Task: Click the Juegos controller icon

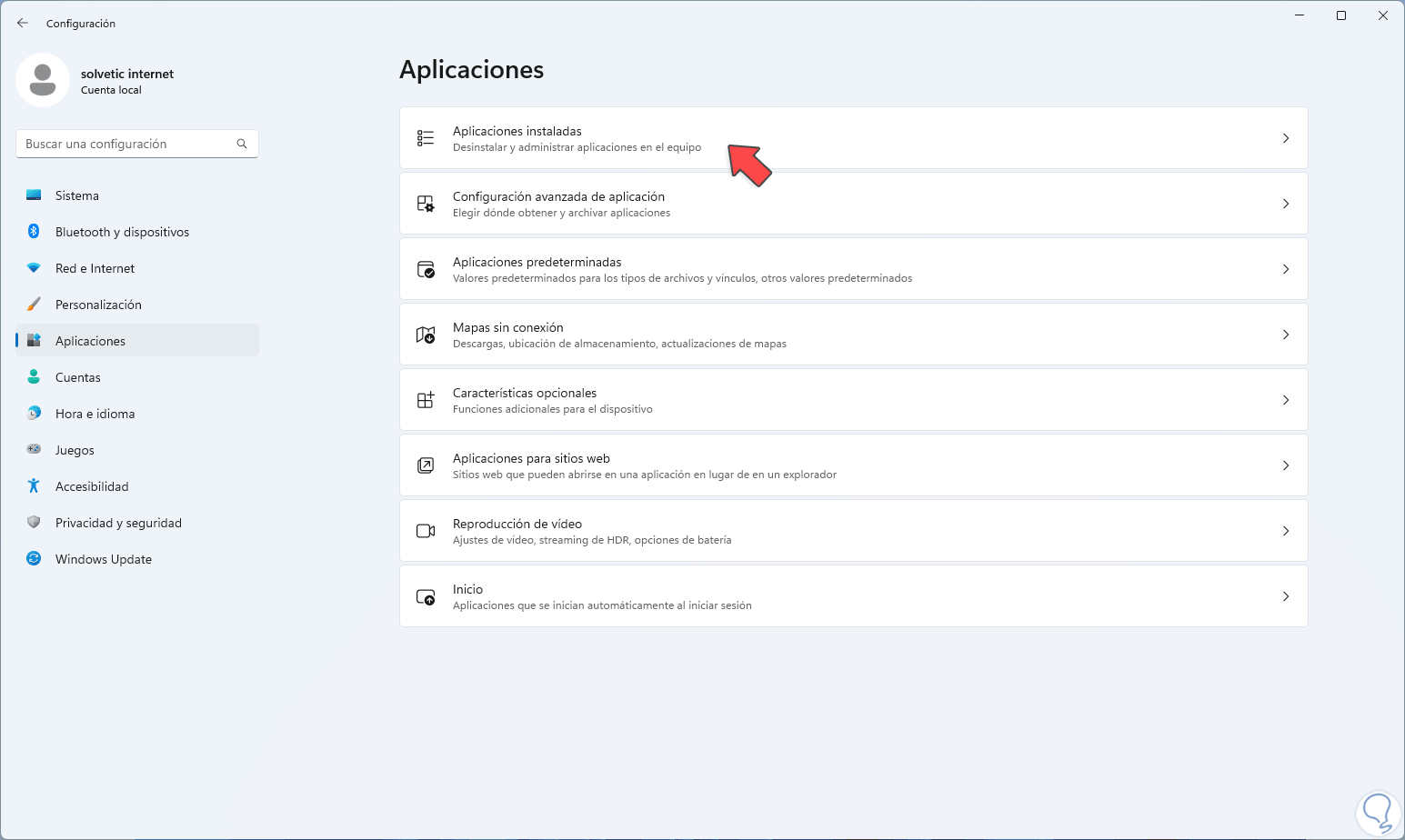Action: pos(34,450)
